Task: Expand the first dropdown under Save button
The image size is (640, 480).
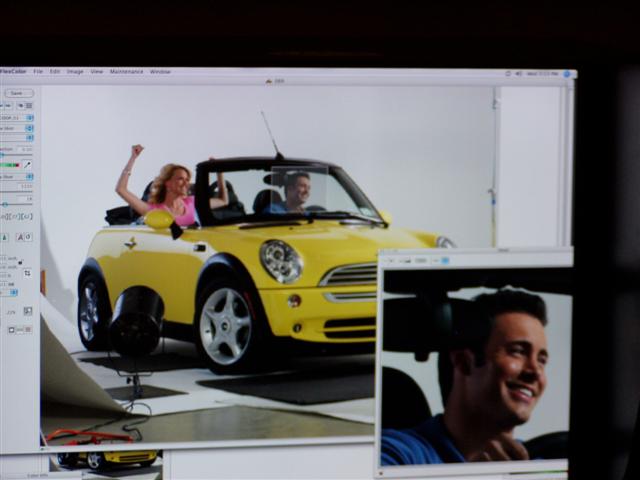Action: (29, 117)
